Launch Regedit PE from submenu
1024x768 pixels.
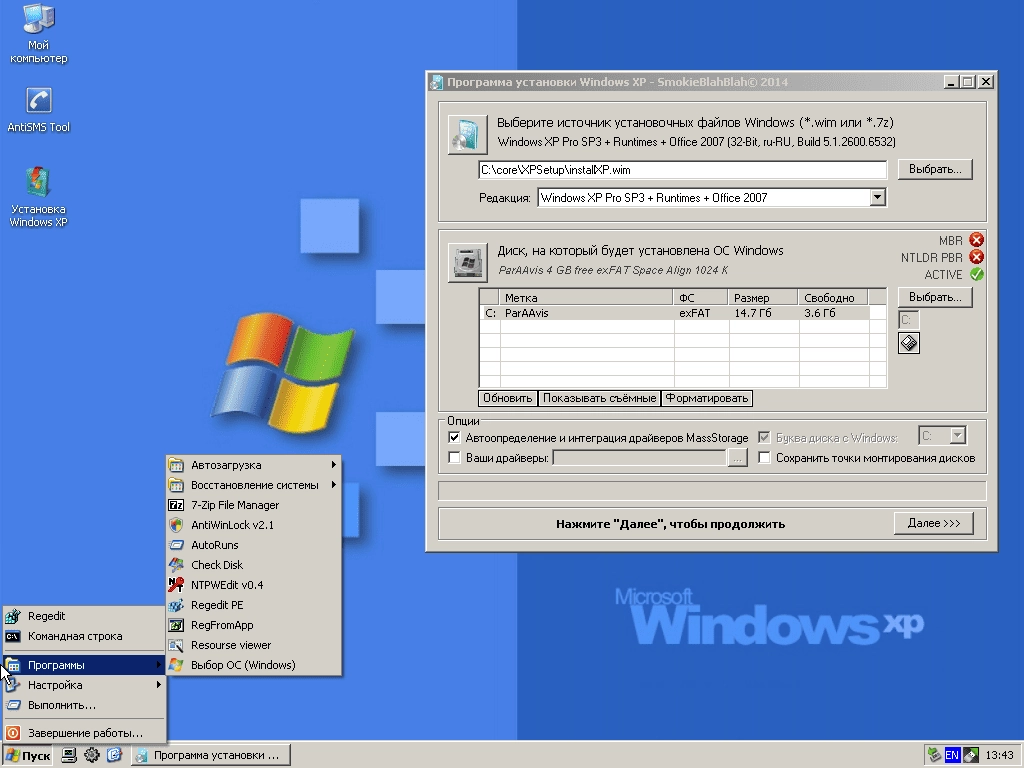coord(254,605)
